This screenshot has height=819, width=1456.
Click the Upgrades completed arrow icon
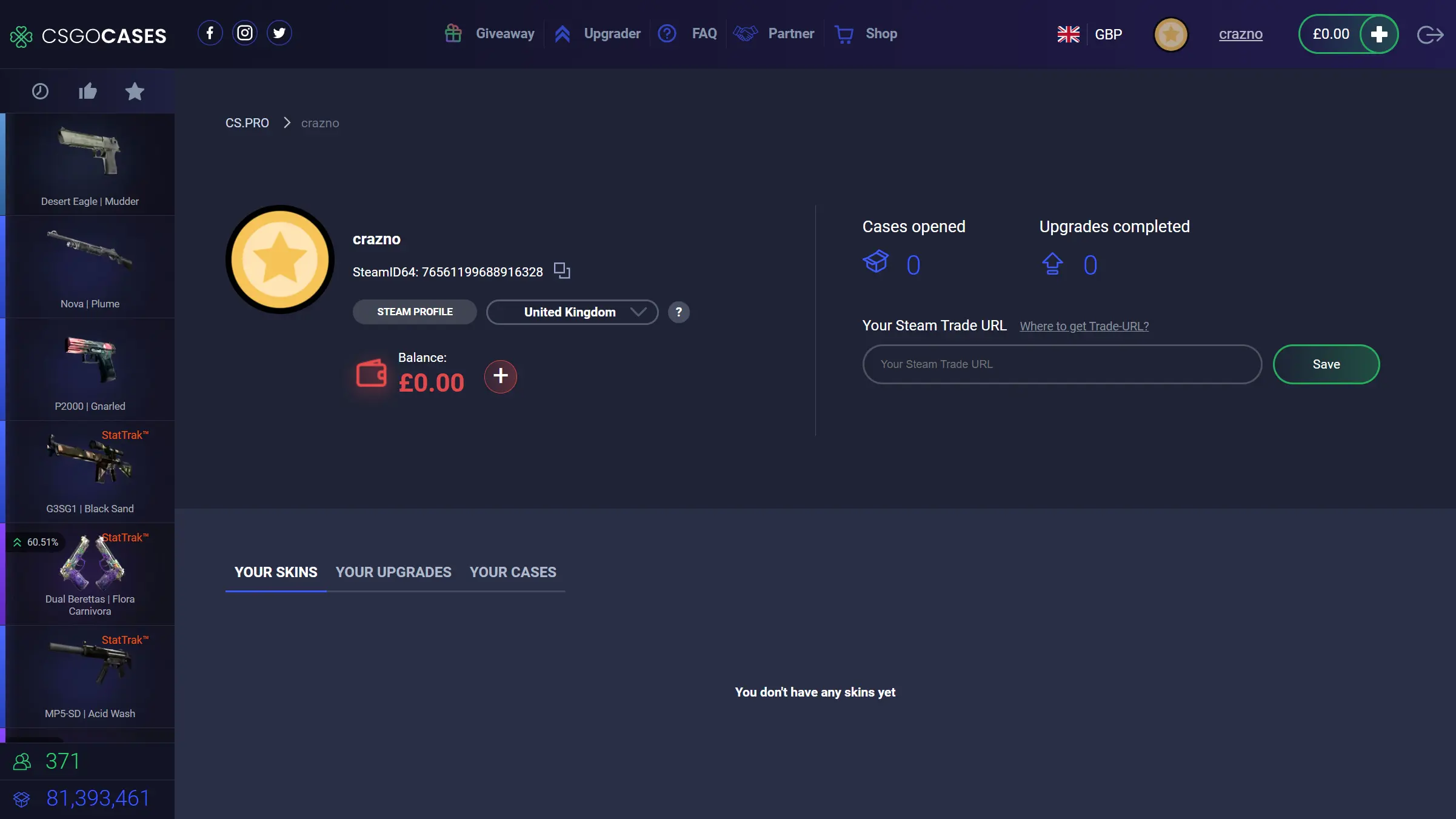1052,264
